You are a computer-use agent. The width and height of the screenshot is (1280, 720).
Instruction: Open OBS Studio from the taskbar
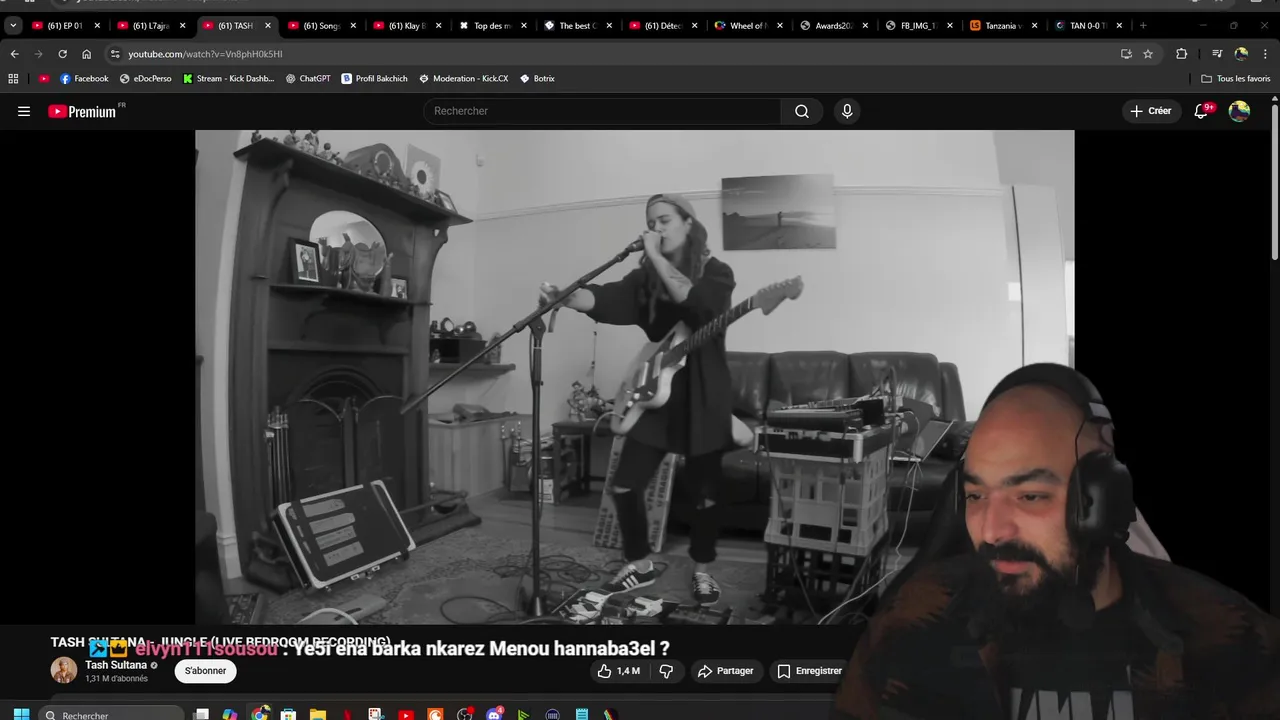(x=465, y=714)
